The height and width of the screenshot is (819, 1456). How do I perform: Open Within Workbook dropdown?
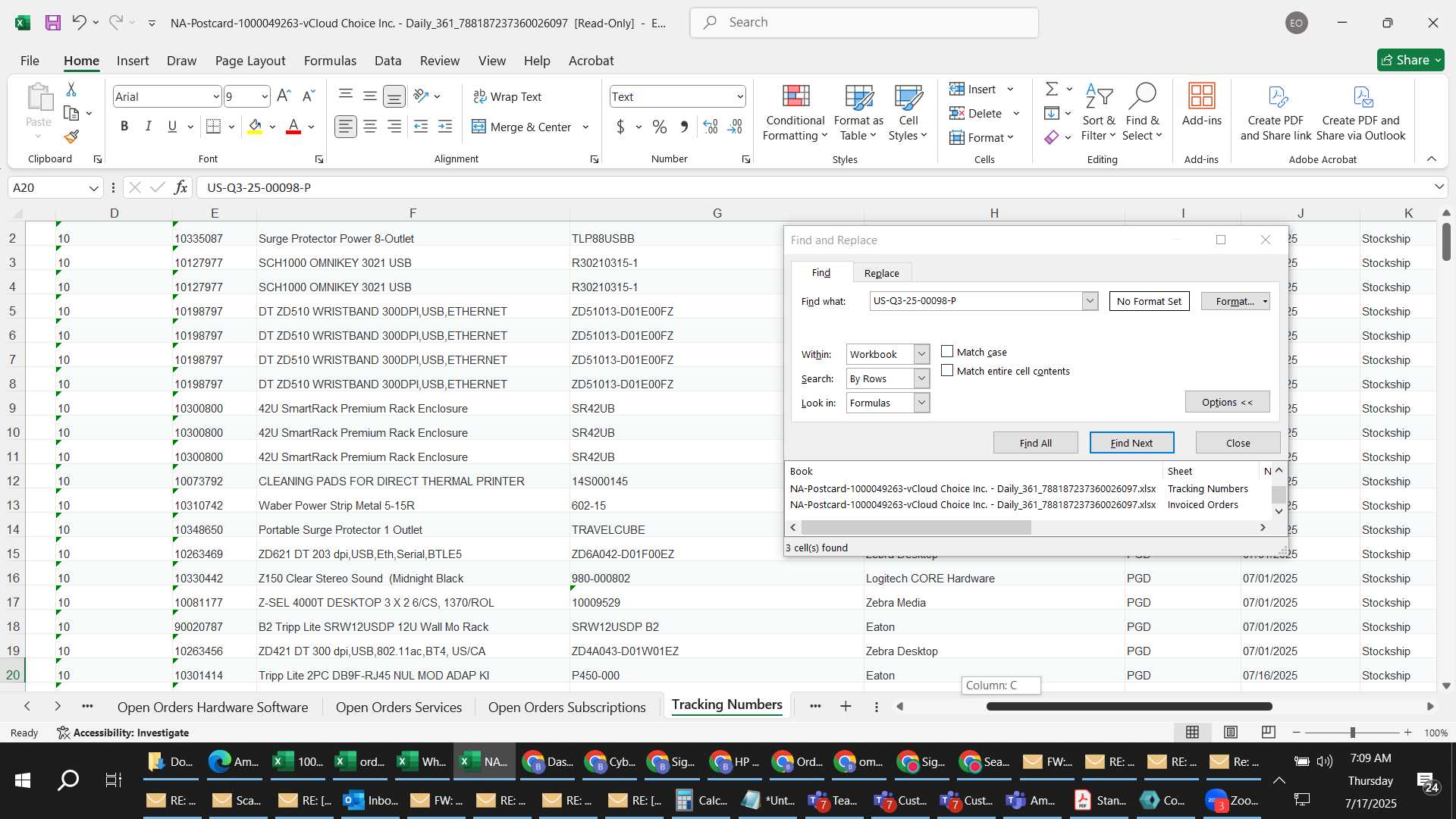[921, 354]
